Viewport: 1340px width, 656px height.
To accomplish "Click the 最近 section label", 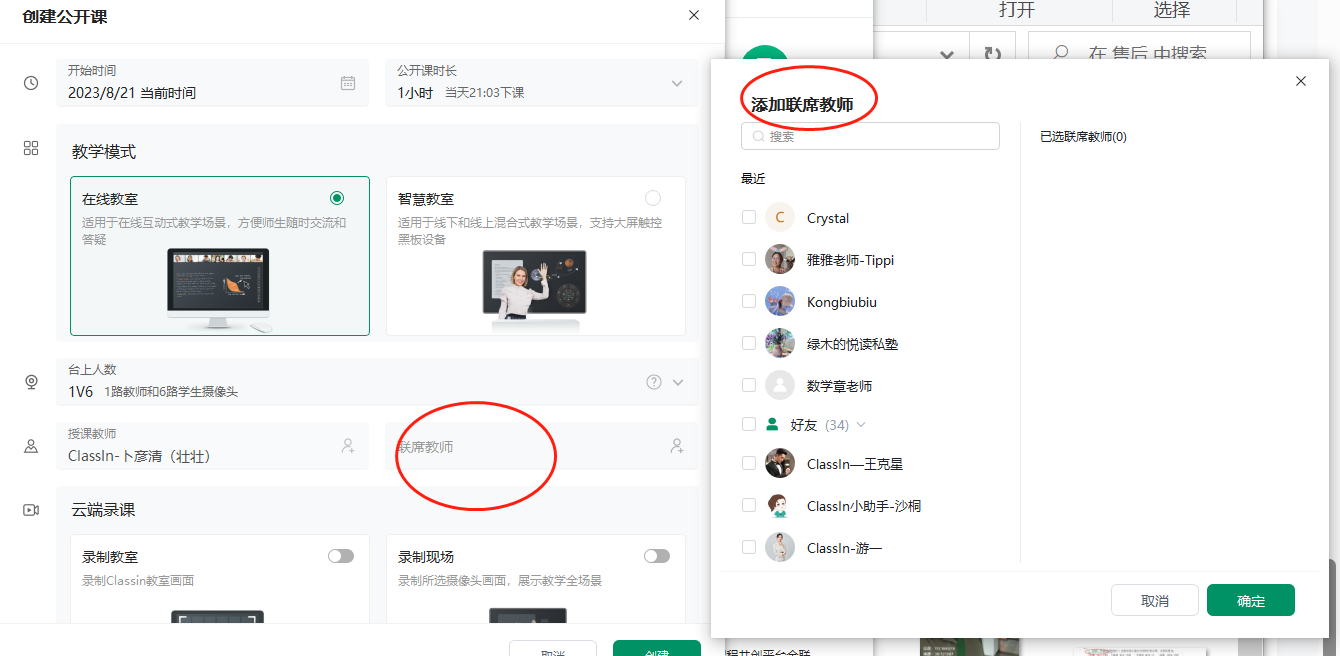I will 753,178.
